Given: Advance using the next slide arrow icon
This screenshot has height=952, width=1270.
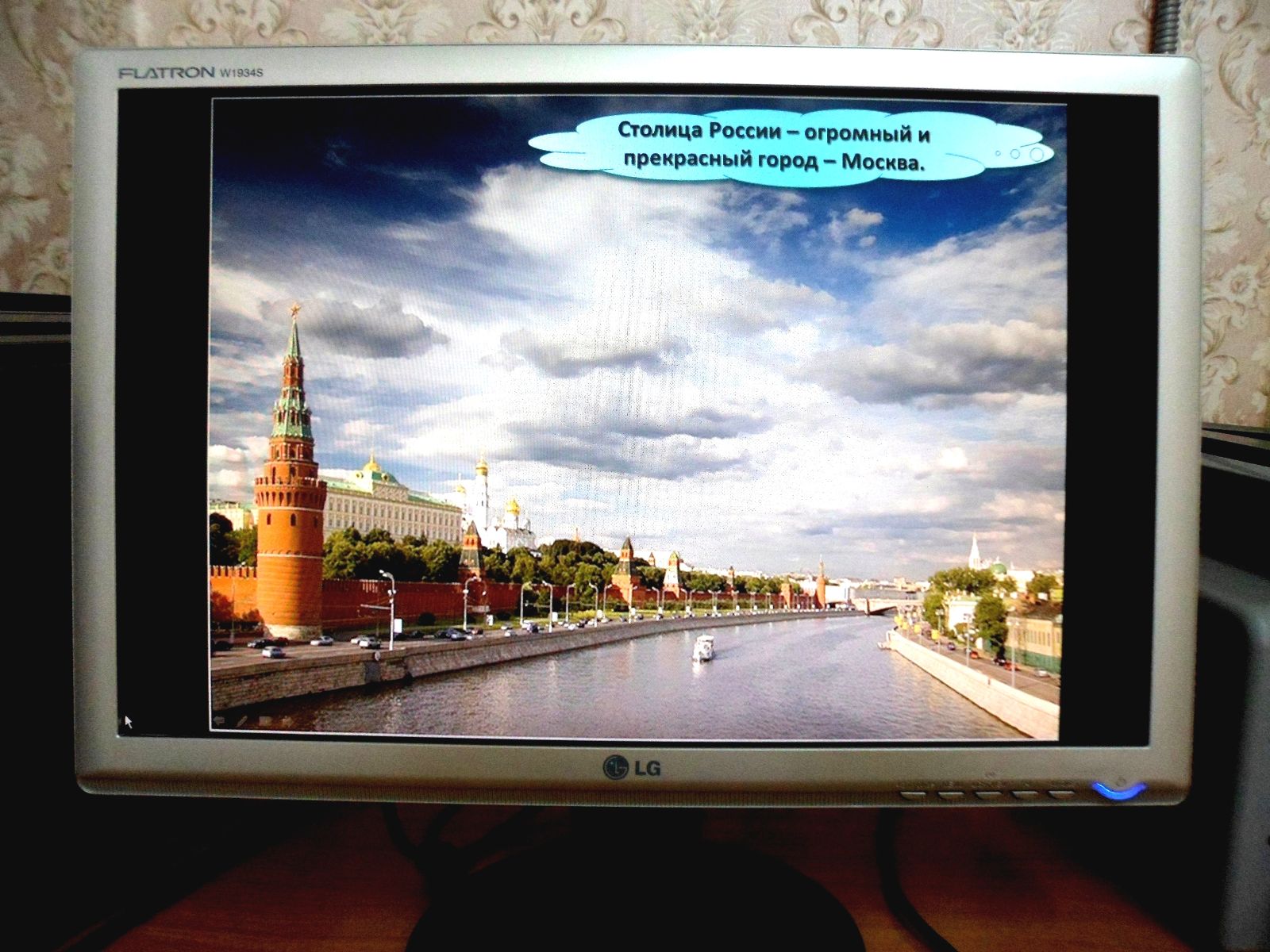Looking at the screenshot, I should click(287, 721).
